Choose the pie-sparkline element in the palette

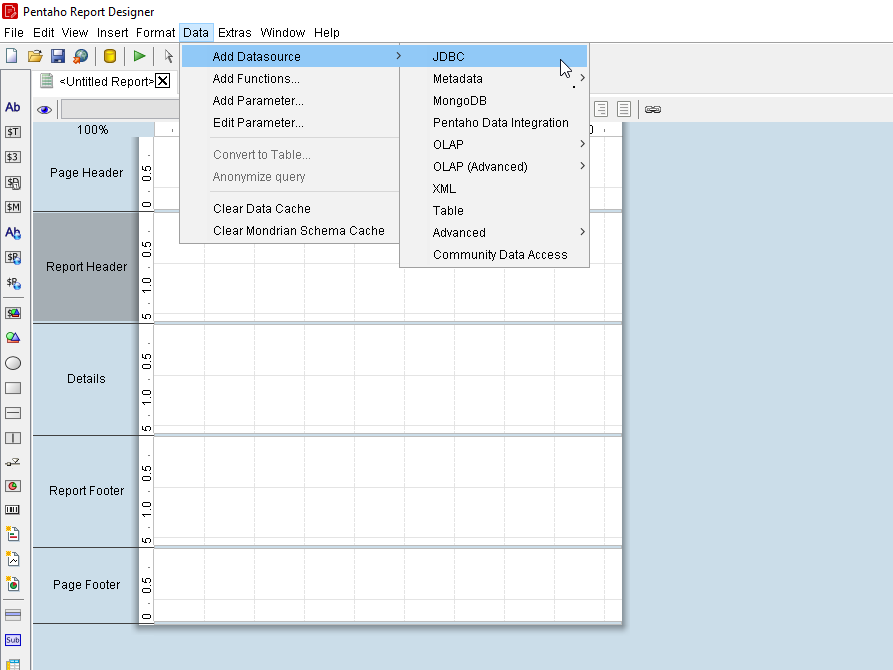(13, 584)
